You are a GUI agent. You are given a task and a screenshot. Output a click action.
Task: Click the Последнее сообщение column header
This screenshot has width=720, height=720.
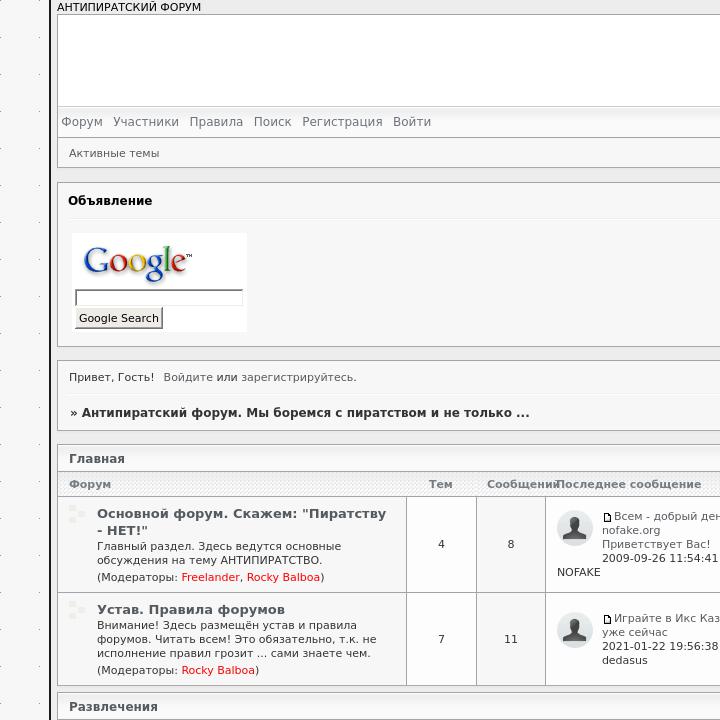tap(629, 484)
